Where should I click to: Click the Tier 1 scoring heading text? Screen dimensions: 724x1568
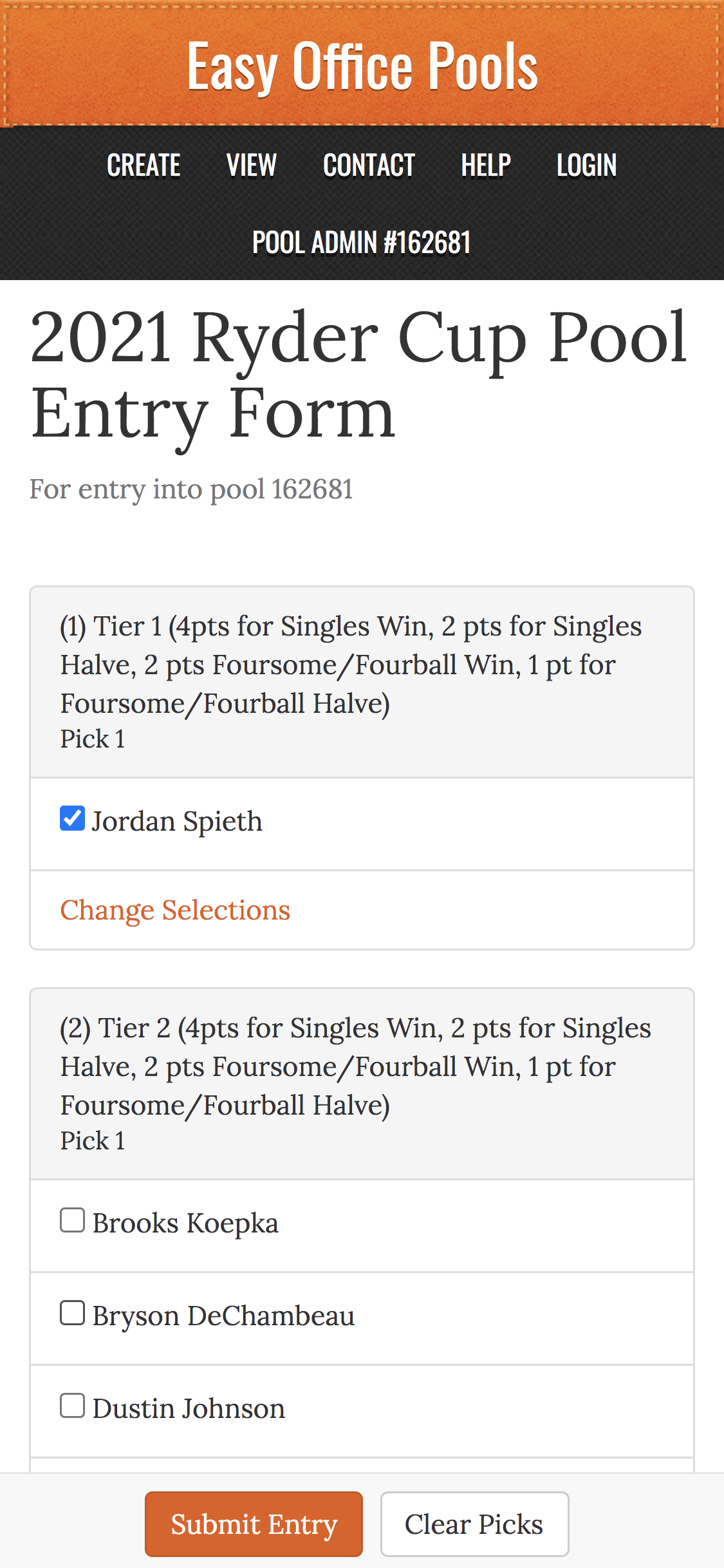coord(351,665)
